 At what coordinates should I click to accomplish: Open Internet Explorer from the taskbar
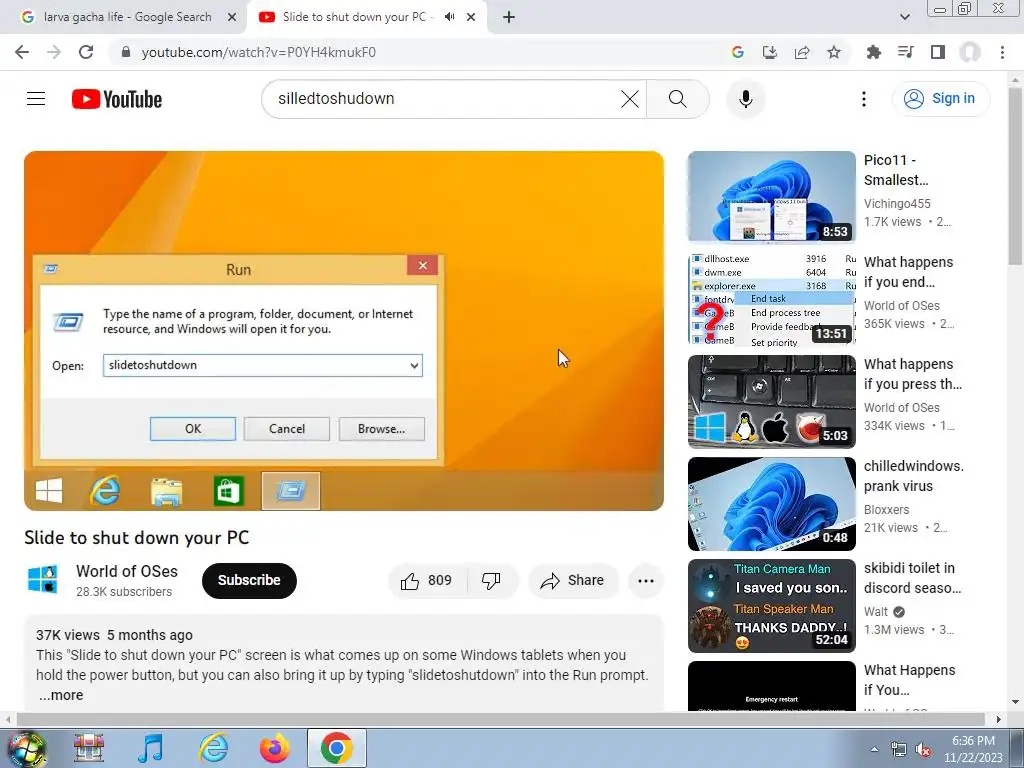pos(213,748)
